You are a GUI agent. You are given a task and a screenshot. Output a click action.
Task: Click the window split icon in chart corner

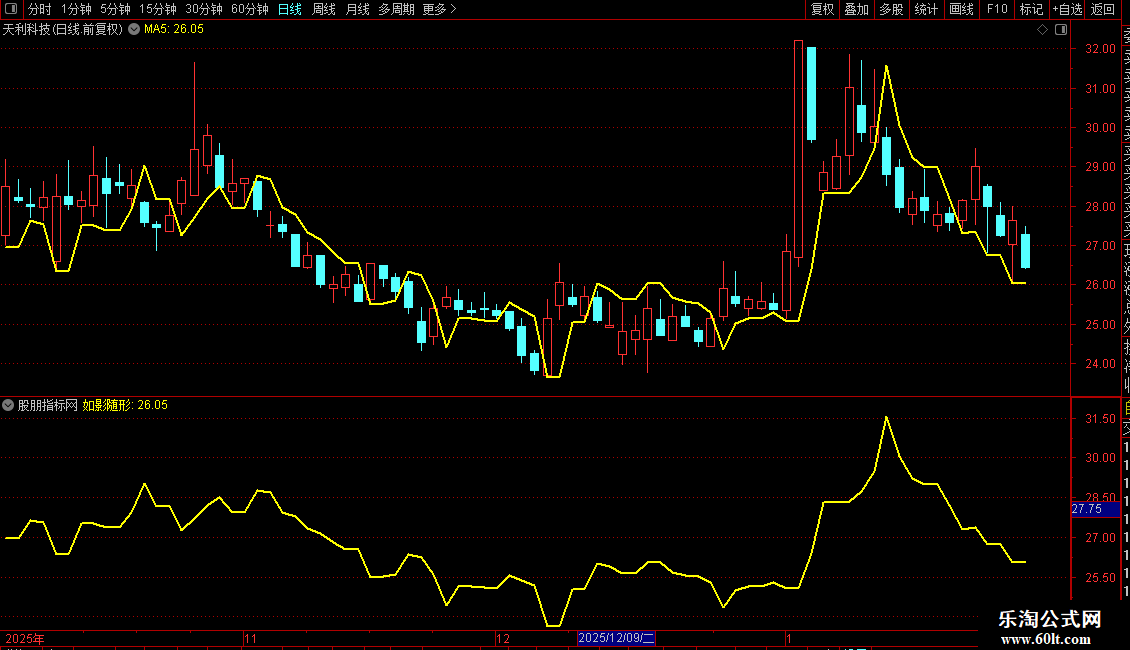click(1061, 30)
